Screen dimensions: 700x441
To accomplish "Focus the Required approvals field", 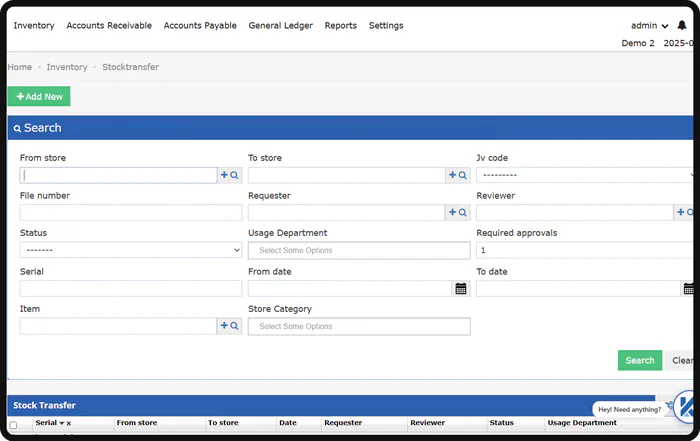I will pyautogui.click(x=585, y=250).
